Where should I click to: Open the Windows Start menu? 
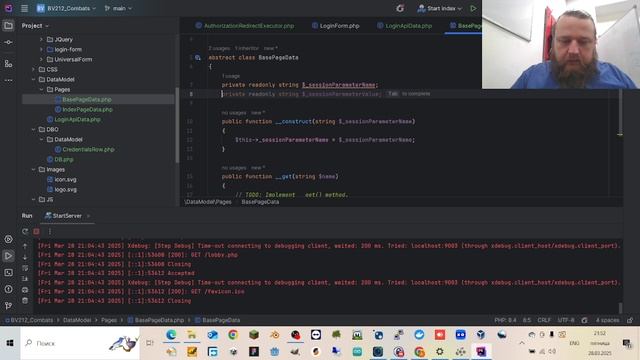pos(10,343)
